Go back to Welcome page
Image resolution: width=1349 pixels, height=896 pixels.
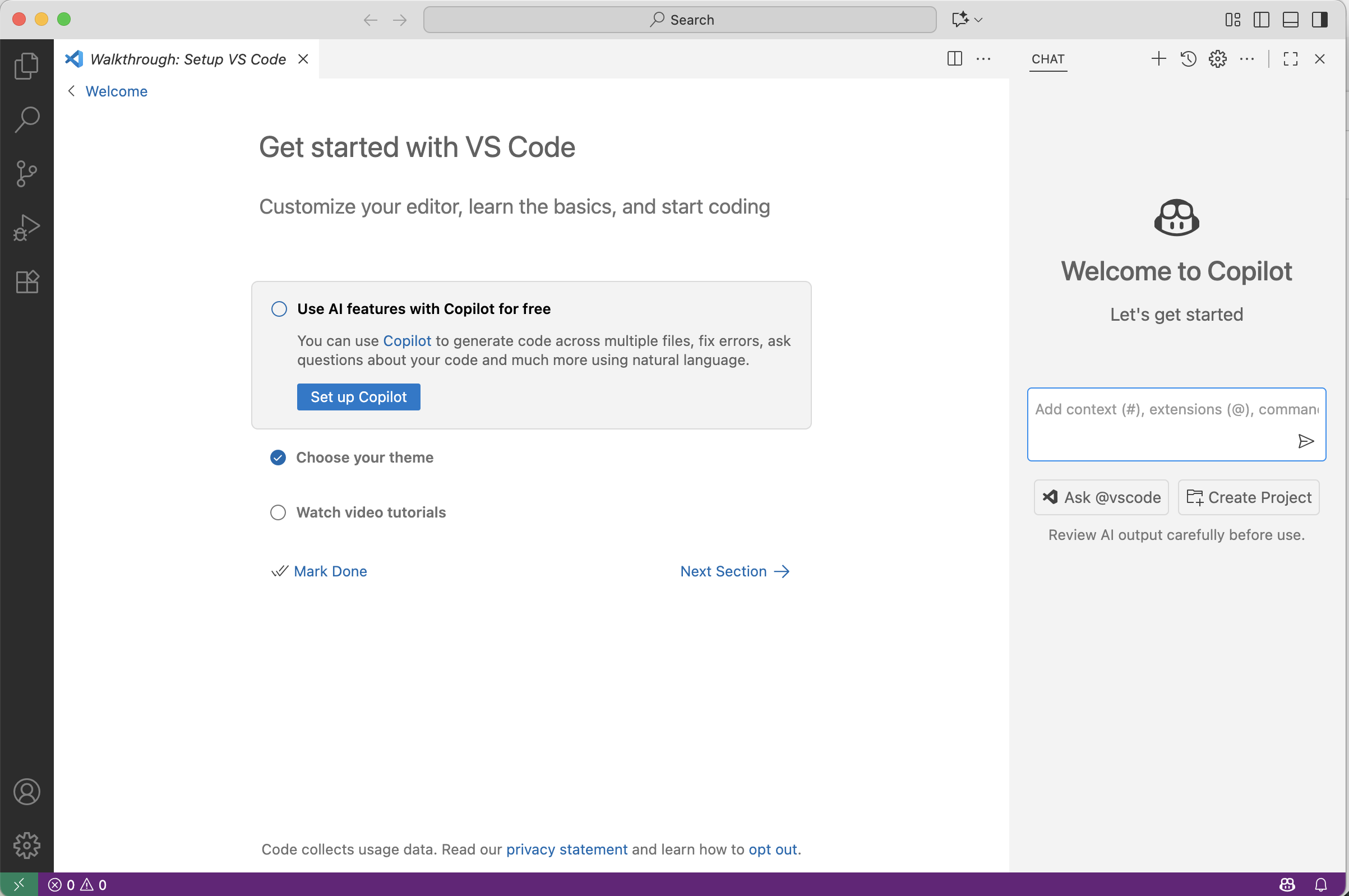tap(116, 91)
